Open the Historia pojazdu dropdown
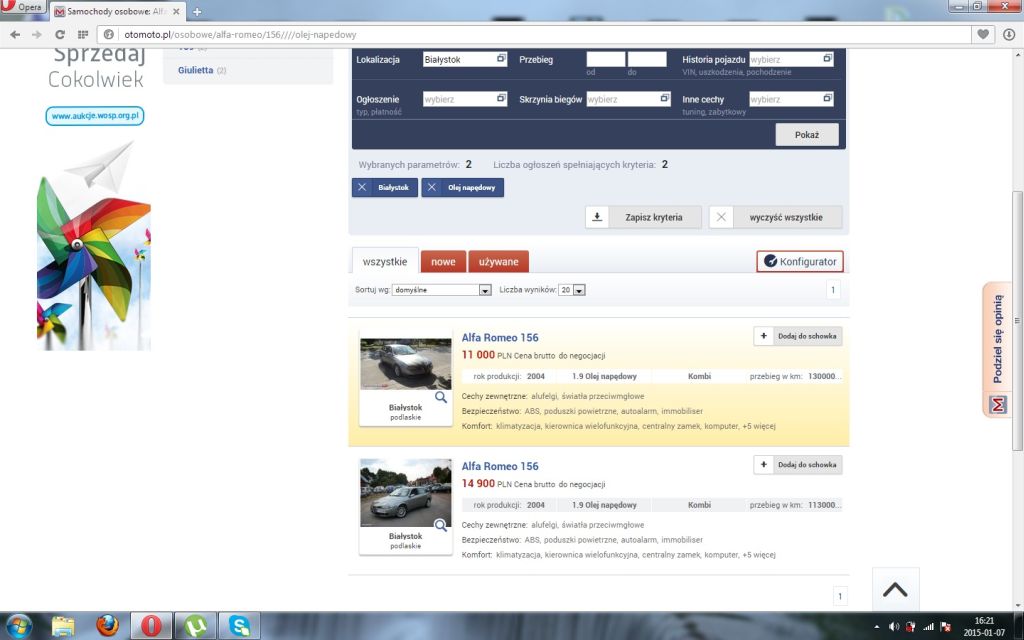Viewport: 1024px width, 640px height. (x=791, y=59)
